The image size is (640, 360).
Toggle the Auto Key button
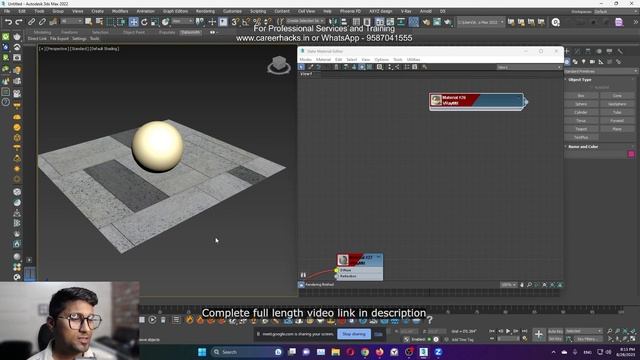pos(555,331)
